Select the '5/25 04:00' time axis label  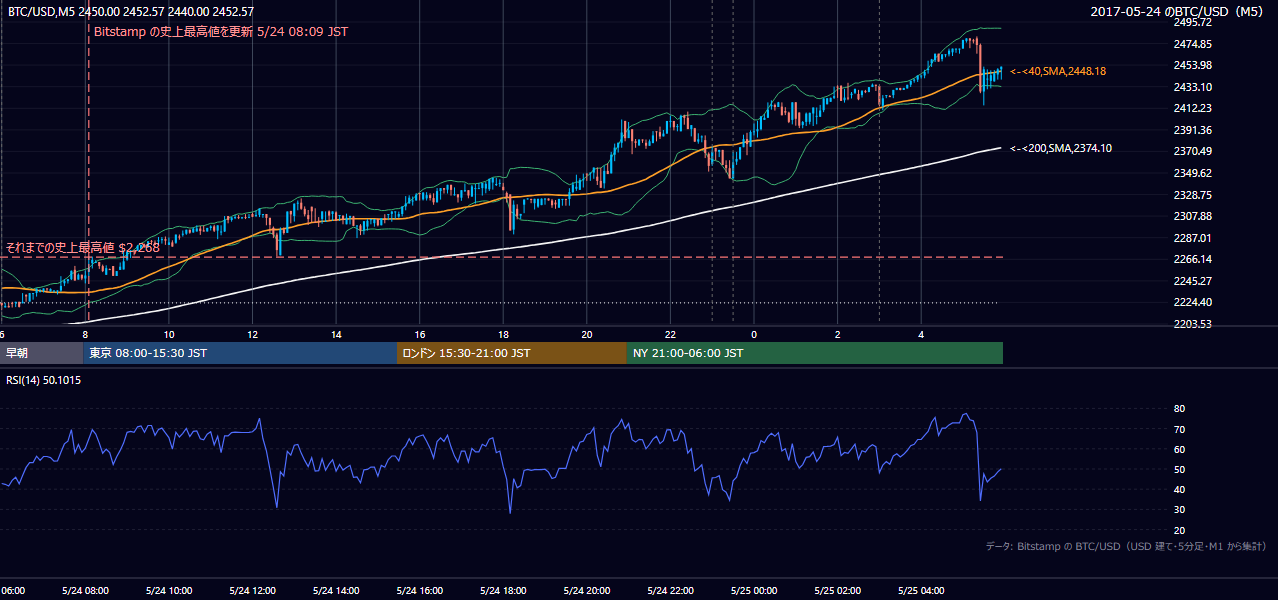point(921,591)
